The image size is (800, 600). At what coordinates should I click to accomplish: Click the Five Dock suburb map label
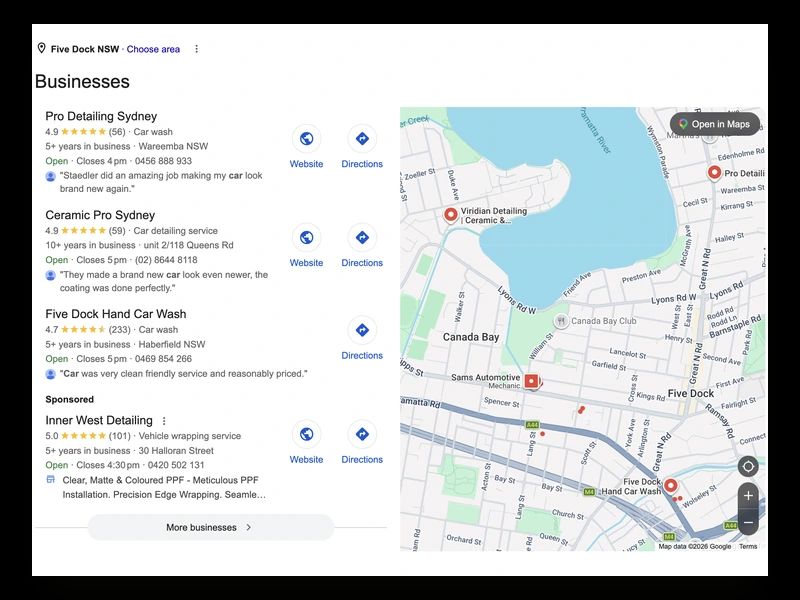pyautogui.click(x=691, y=393)
